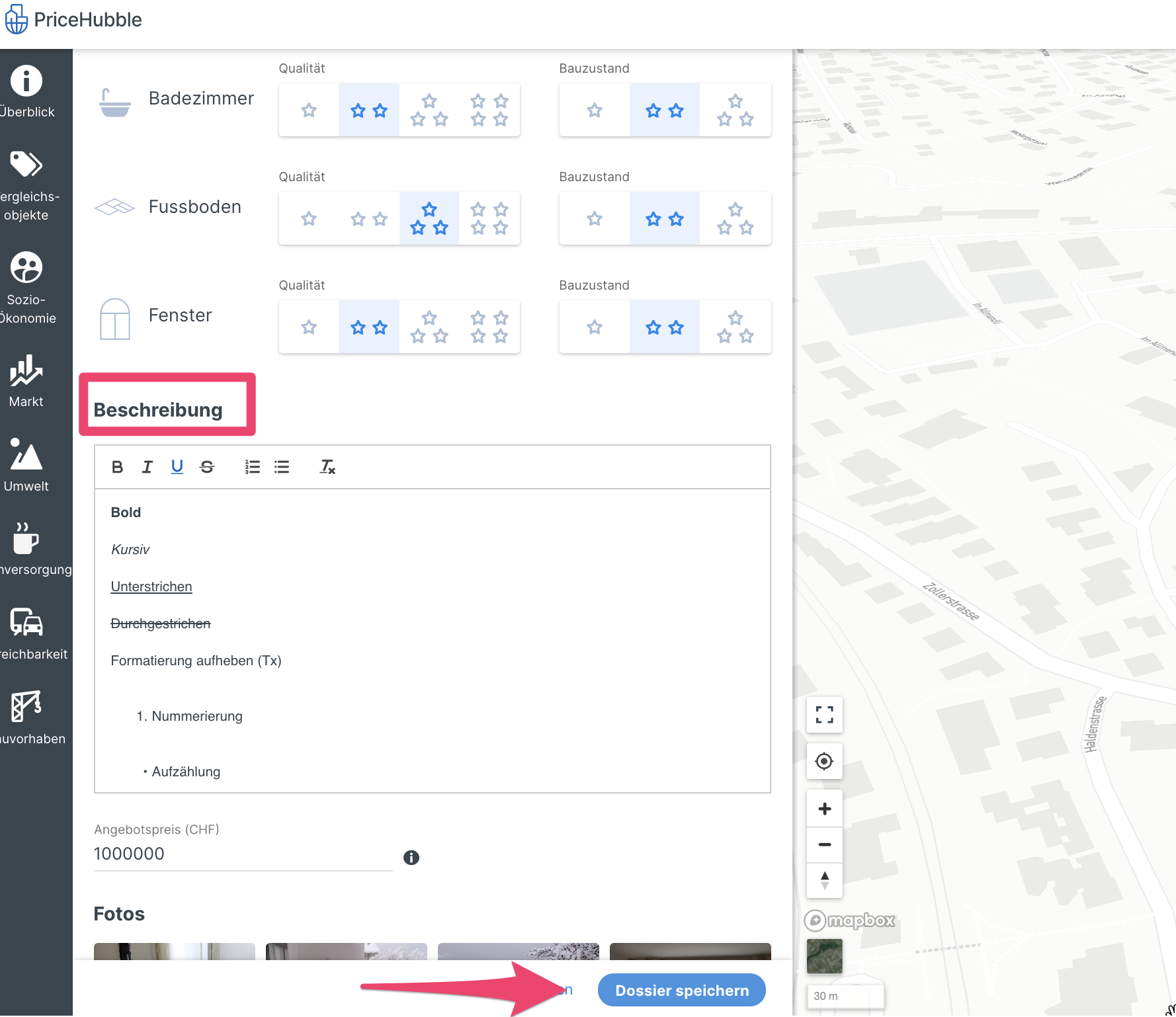1176x1017 pixels.
Task: Open Vergleichsobjekte in the sidebar
Action: click(x=26, y=186)
